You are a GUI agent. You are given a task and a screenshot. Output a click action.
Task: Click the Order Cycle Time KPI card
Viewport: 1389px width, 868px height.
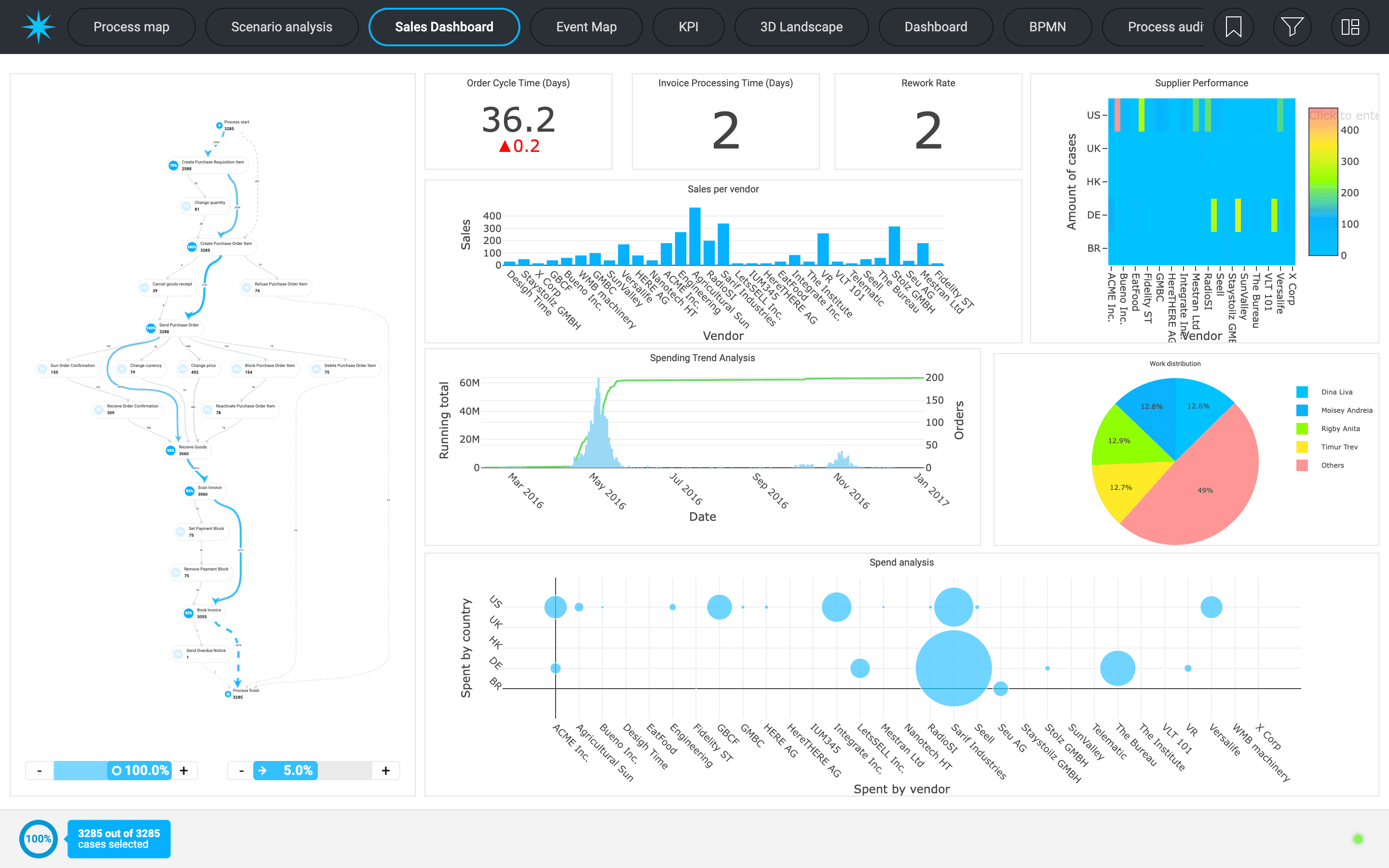tap(517, 122)
